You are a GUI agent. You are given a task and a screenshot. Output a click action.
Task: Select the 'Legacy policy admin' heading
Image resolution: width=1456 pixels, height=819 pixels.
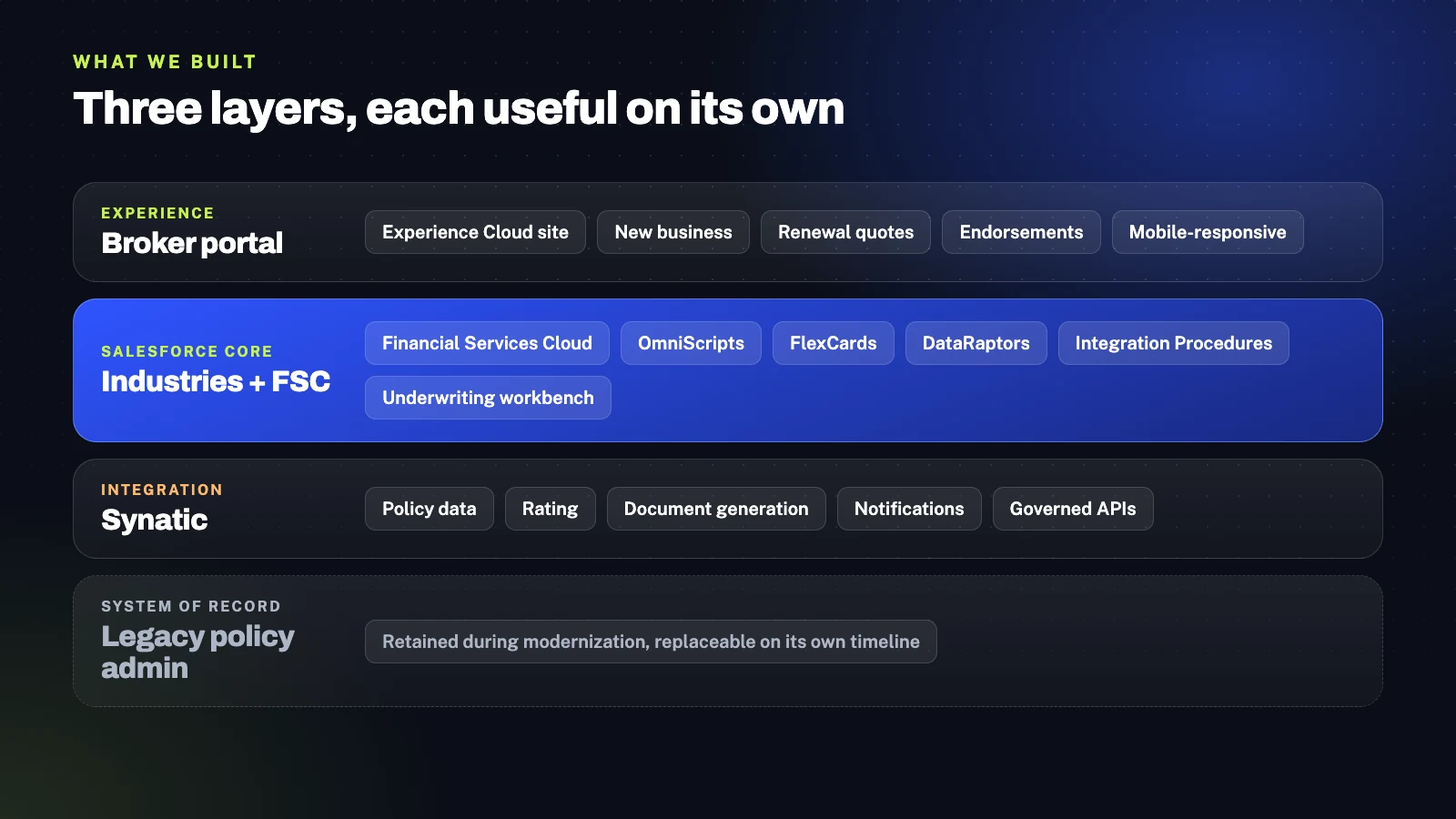tap(197, 652)
